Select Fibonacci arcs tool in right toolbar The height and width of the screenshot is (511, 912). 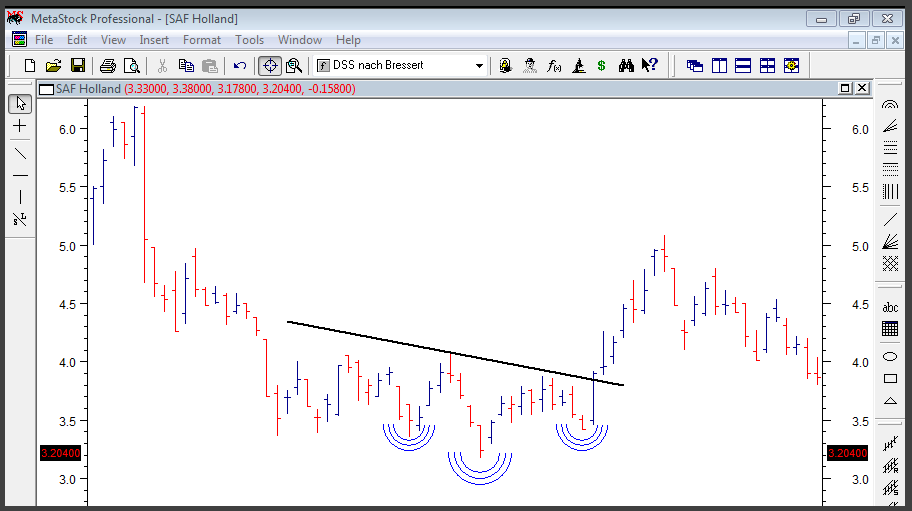click(x=890, y=105)
